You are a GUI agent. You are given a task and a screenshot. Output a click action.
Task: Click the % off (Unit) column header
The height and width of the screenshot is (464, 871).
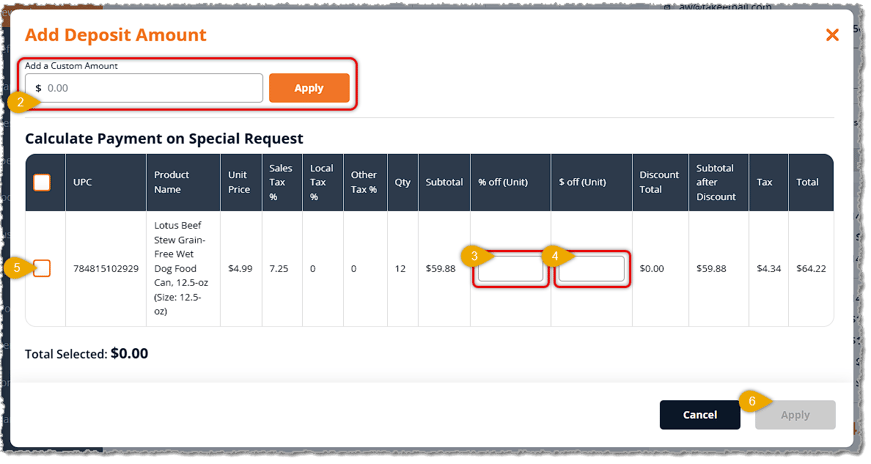503,182
